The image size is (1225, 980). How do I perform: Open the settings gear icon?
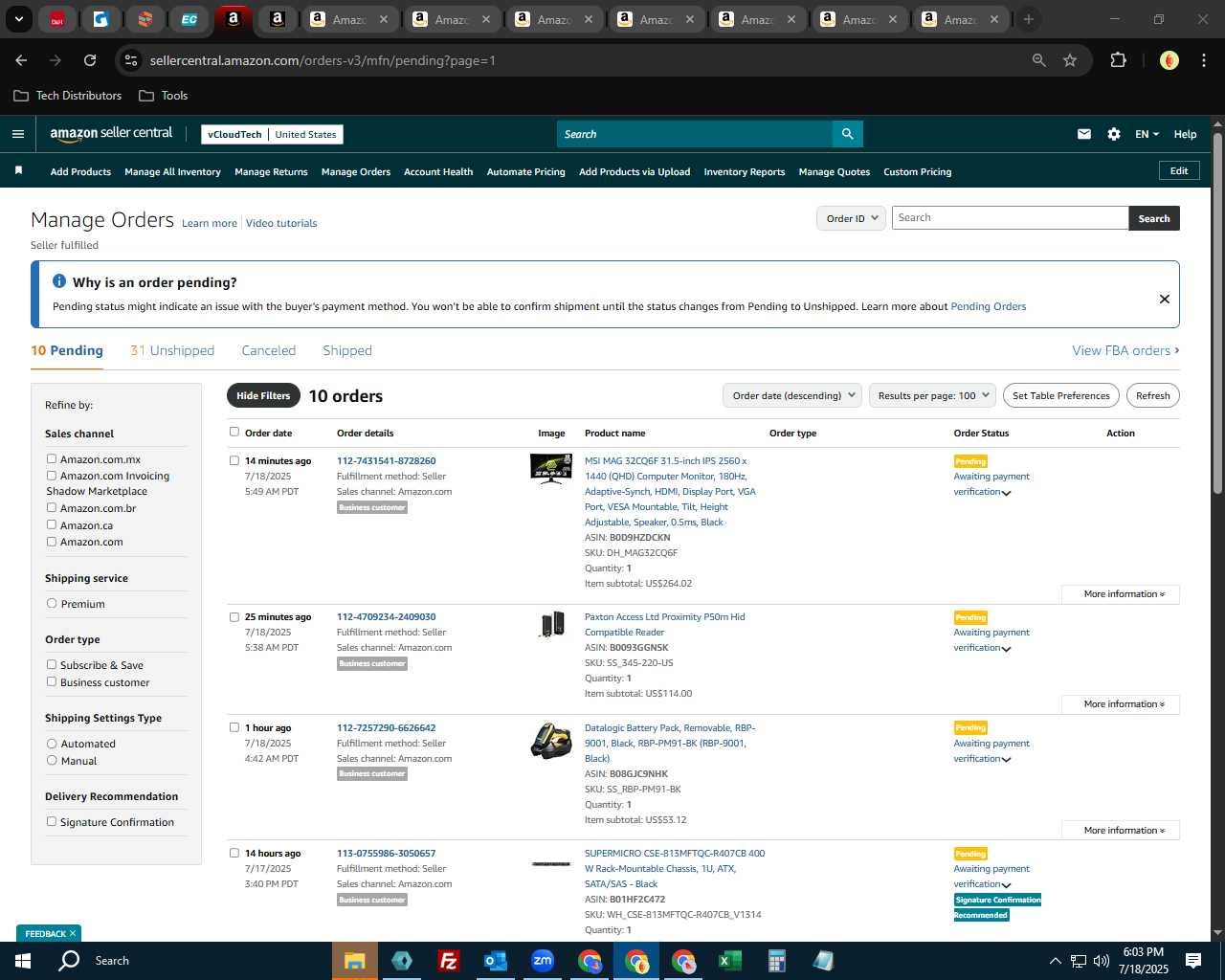click(x=1114, y=134)
